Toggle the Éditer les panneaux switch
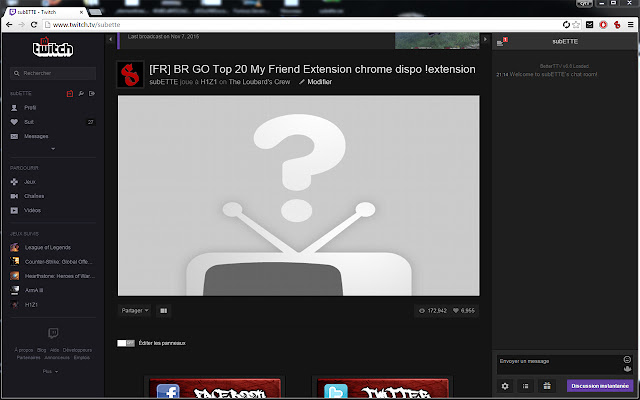Screen dimensions: 640x400 coord(125,343)
